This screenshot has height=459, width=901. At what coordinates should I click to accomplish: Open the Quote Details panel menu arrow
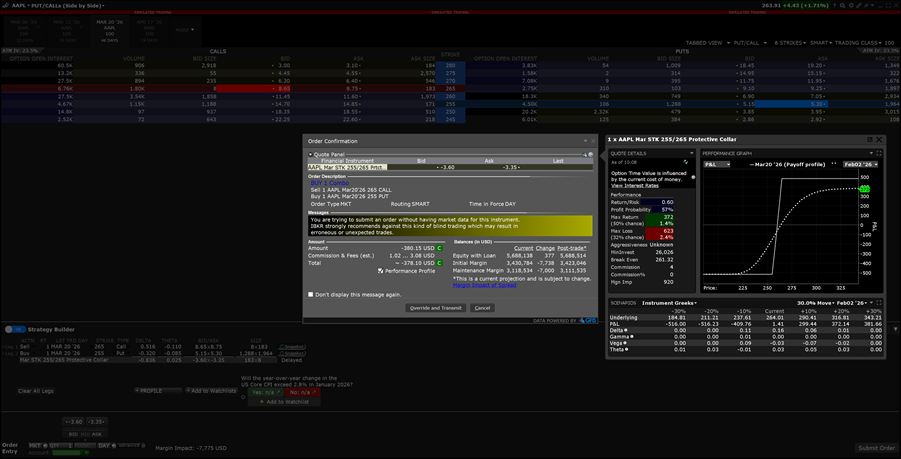[692, 153]
